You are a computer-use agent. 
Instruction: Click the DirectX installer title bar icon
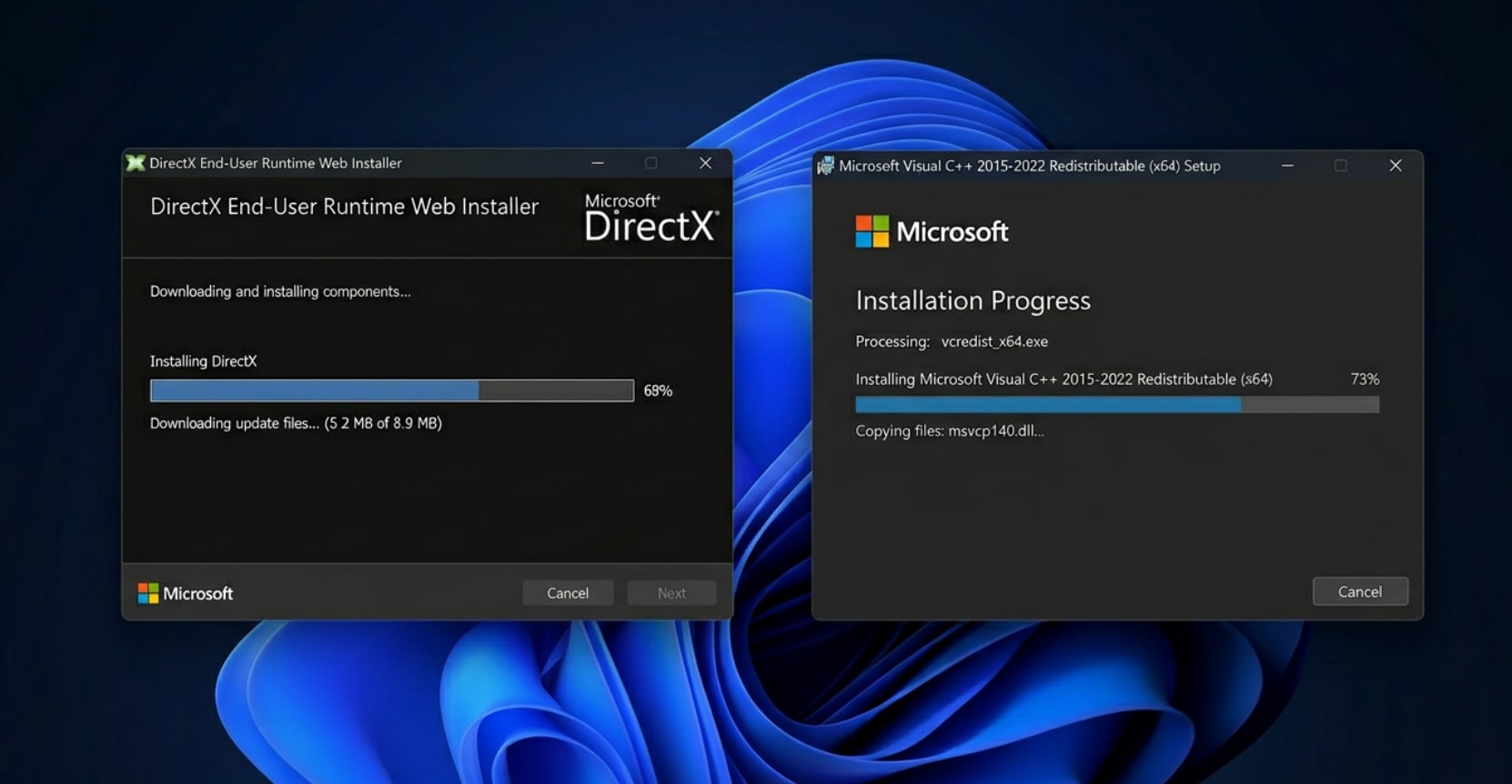pos(136,163)
